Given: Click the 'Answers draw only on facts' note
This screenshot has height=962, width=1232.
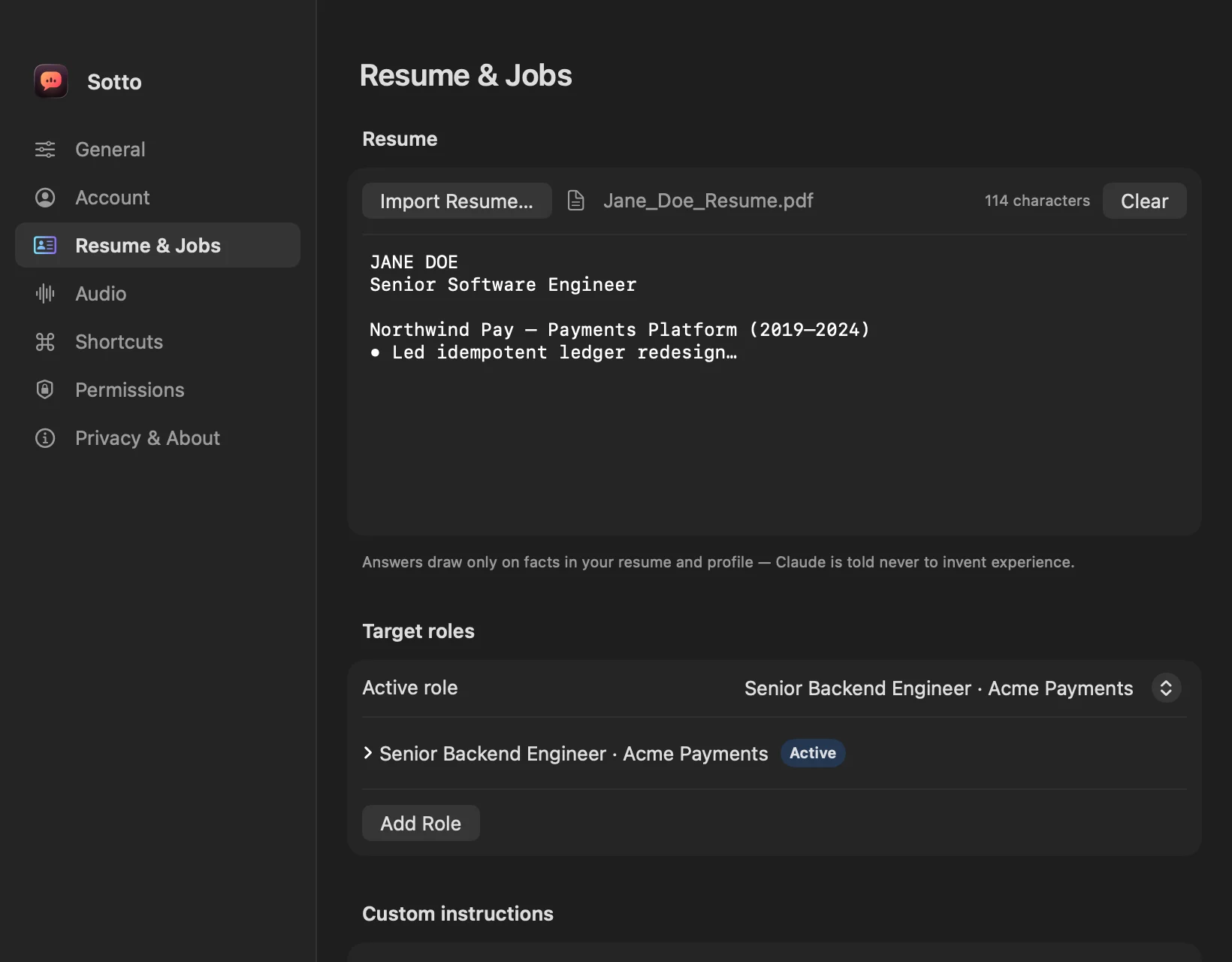Looking at the screenshot, I should 718,562.
